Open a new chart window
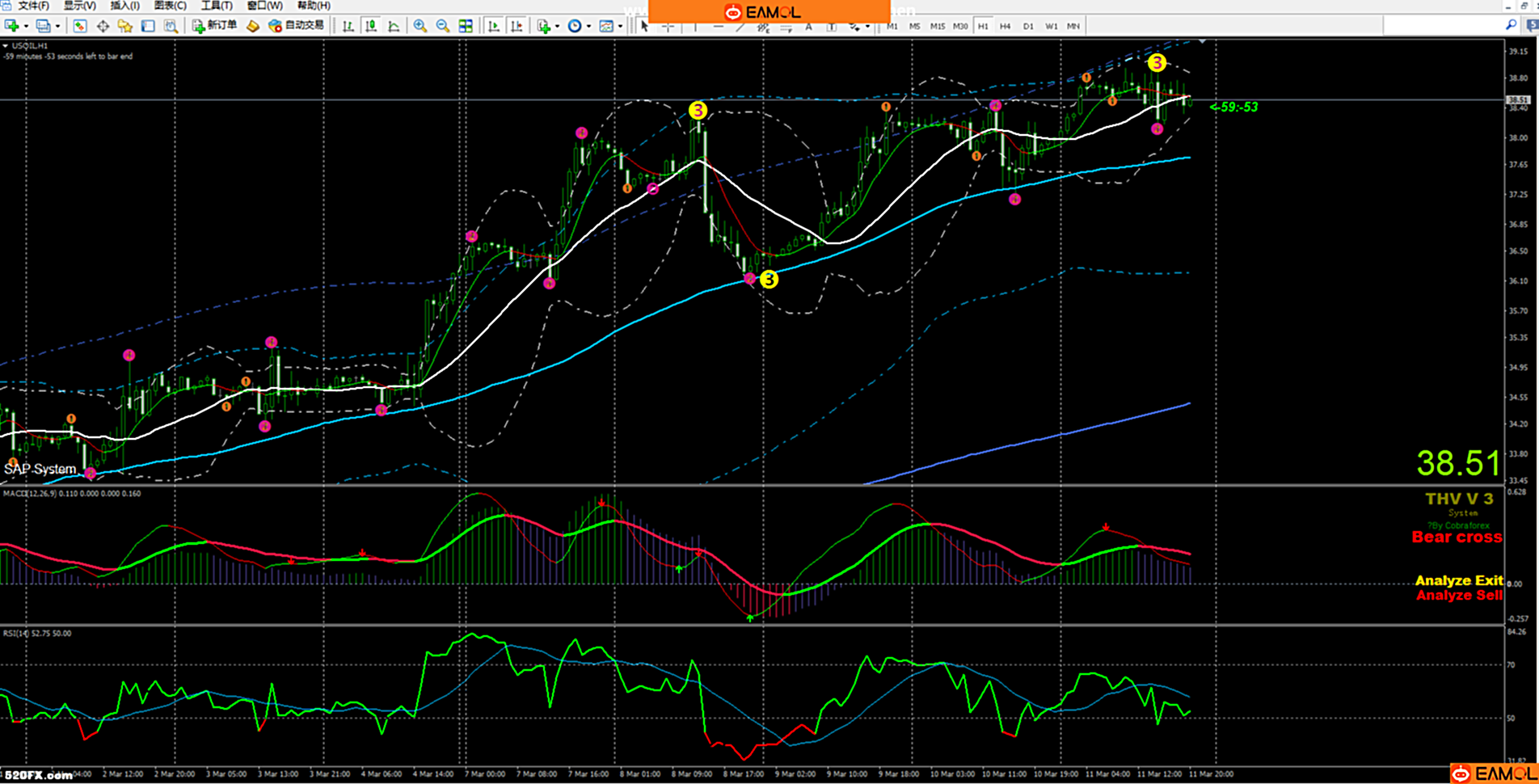The width and height of the screenshot is (1539, 784). (11, 26)
